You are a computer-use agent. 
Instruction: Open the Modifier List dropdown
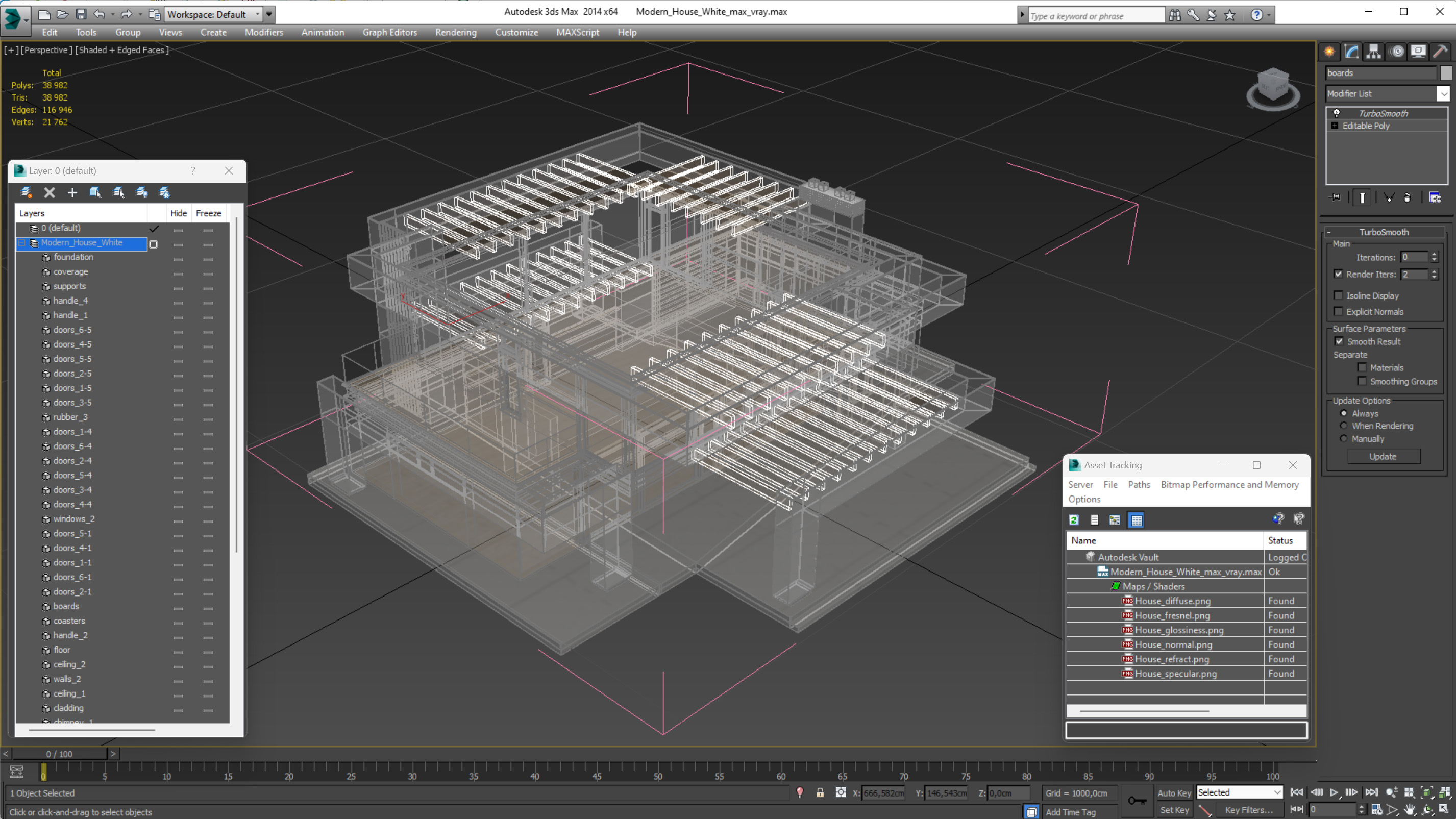tap(1443, 94)
